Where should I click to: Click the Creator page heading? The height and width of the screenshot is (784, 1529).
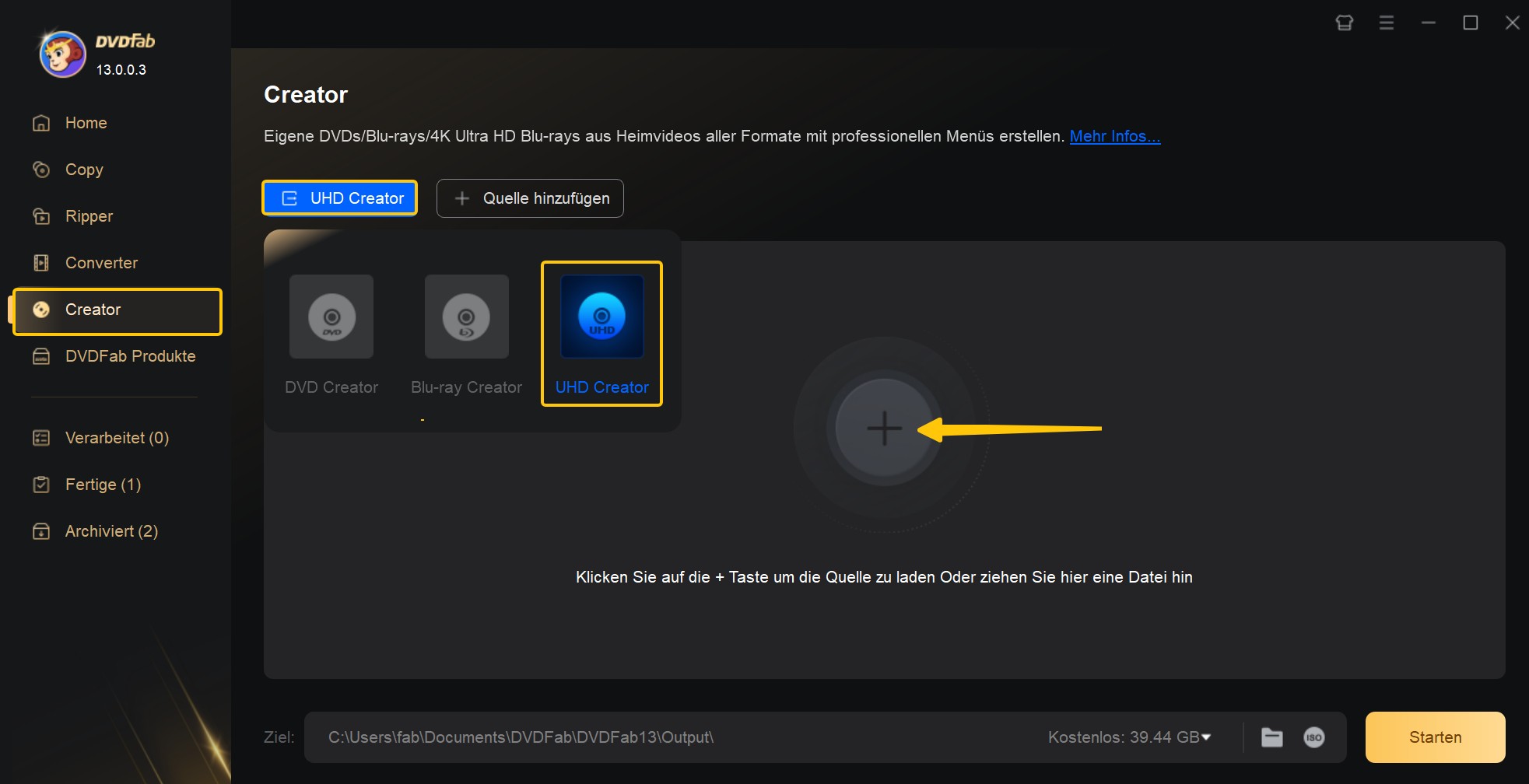[x=306, y=95]
